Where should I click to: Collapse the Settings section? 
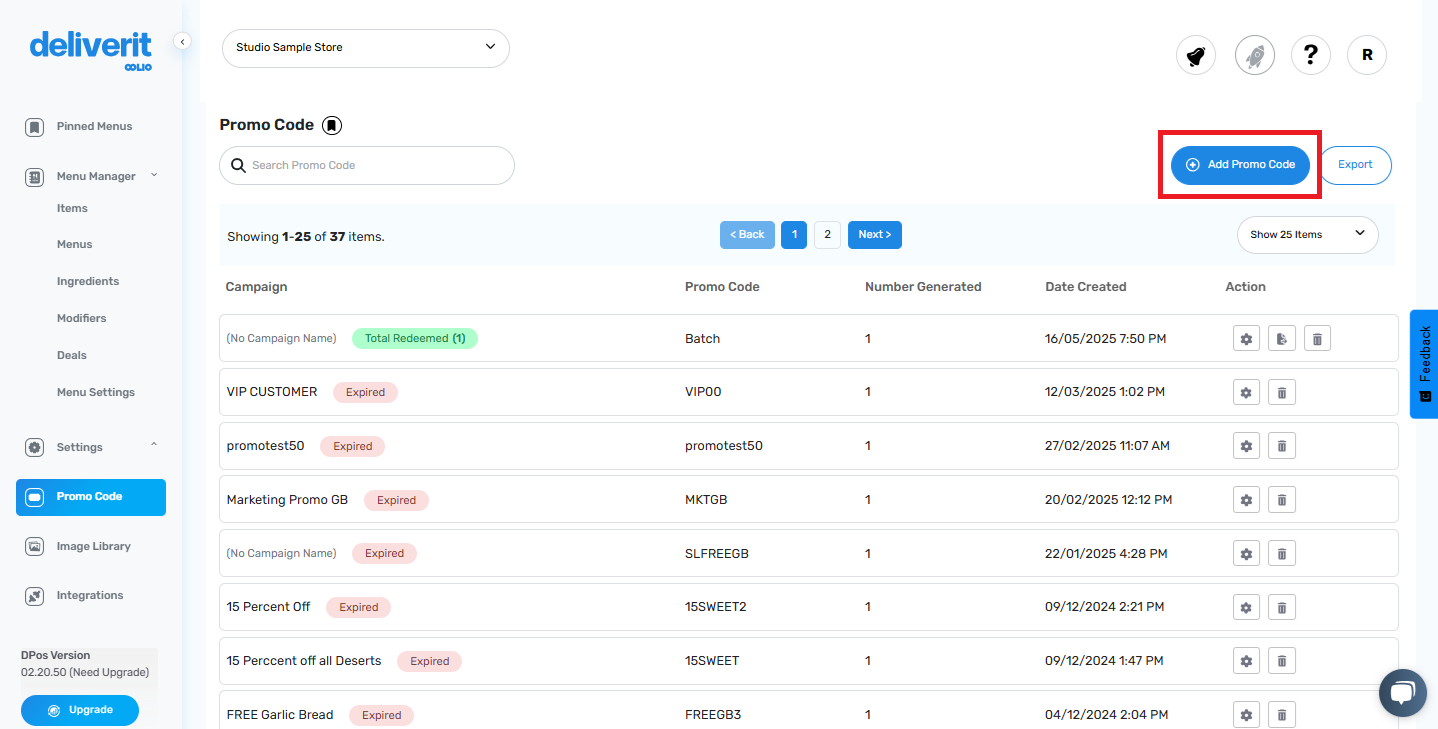coord(153,446)
